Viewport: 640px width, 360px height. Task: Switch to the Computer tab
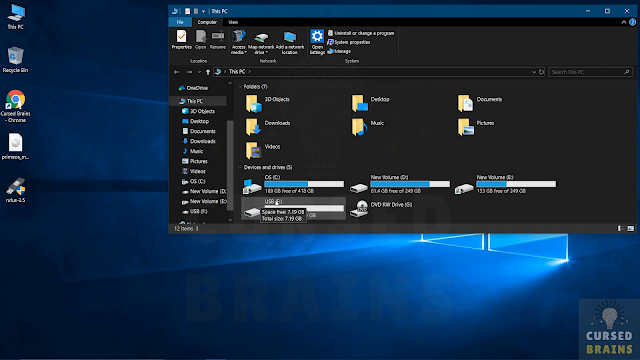tap(207, 22)
